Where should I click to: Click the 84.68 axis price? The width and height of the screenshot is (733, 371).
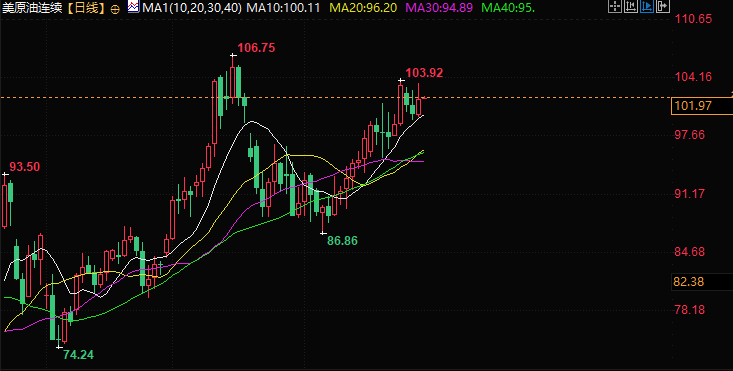click(689, 252)
